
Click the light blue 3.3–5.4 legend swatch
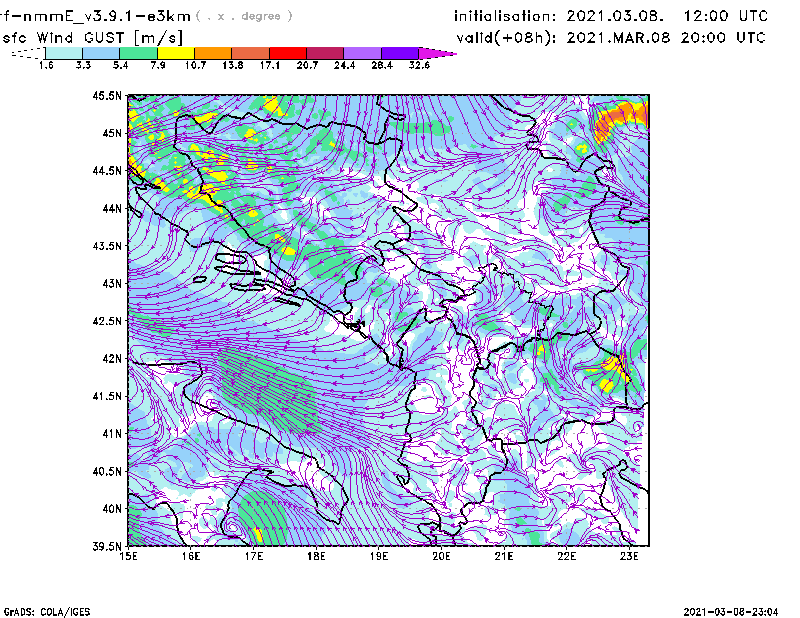point(101,53)
